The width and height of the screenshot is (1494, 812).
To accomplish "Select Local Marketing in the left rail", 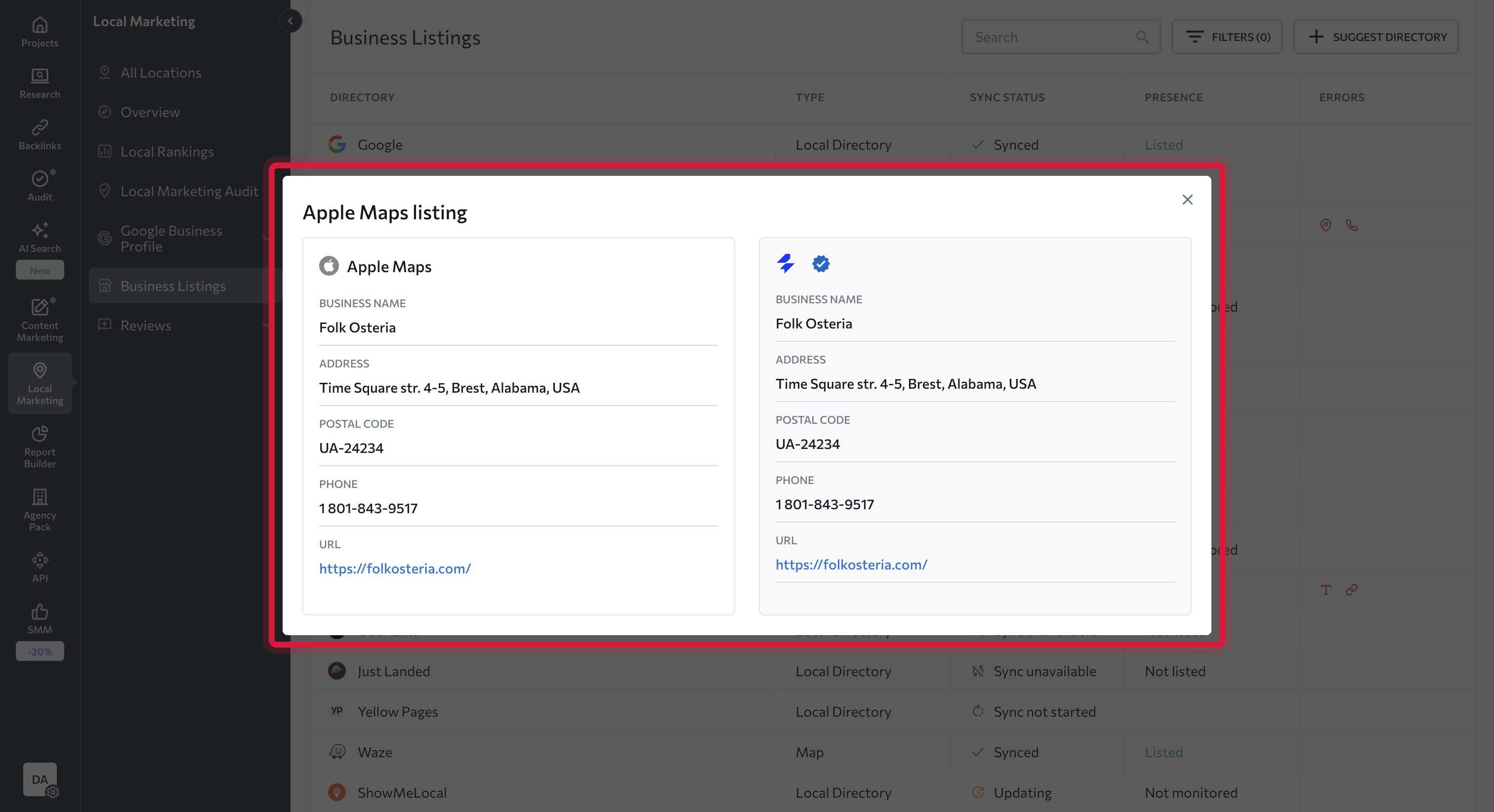I will pyautogui.click(x=40, y=383).
